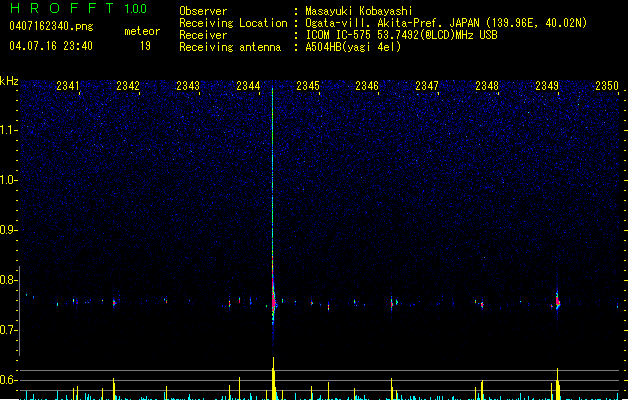Click the 2346 time marker

(367, 86)
